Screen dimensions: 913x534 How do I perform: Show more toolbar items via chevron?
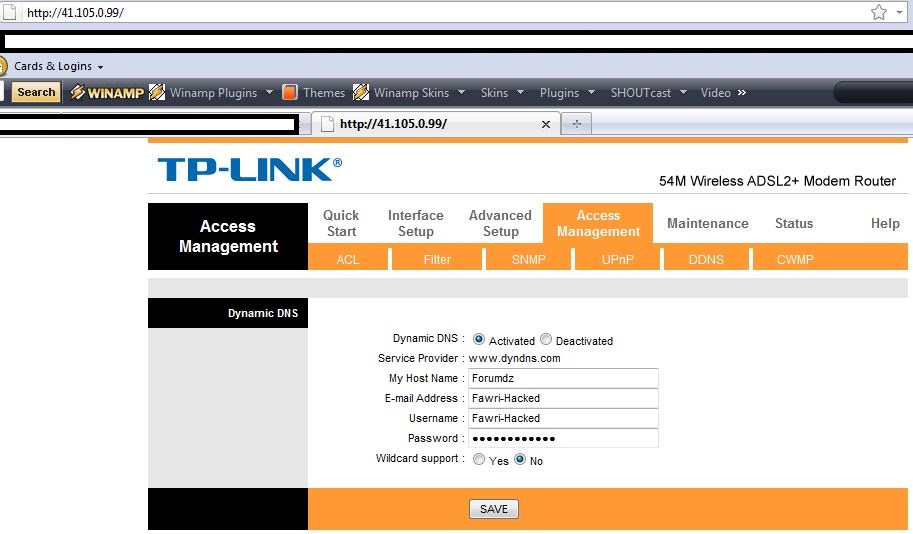pyautogui.click(x=741, y=92)
